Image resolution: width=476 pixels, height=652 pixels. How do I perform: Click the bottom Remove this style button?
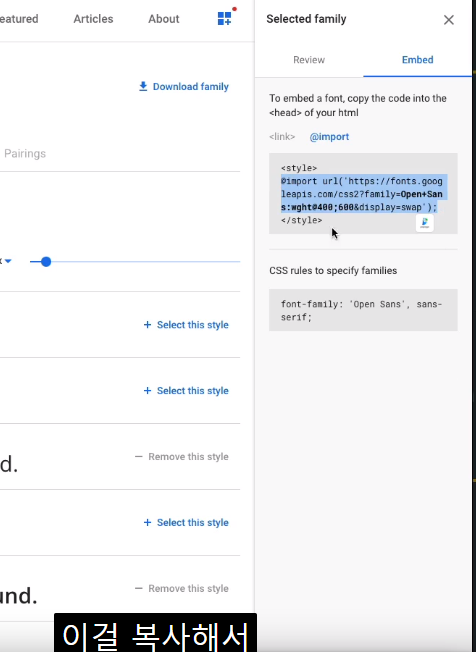[182, 588]
